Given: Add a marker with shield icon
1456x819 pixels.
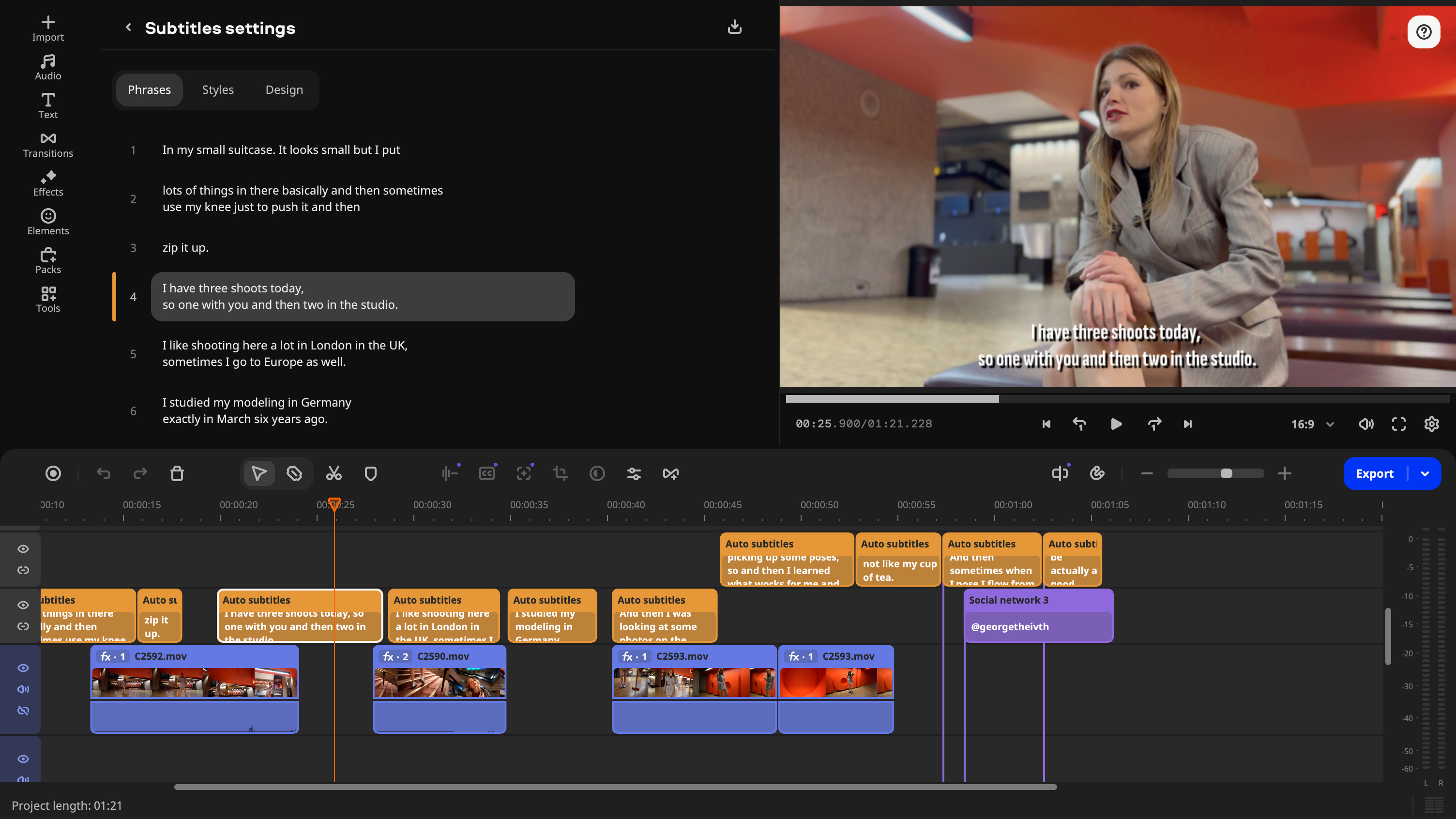Looking at the screenshot, I should [x=370, y=474].
